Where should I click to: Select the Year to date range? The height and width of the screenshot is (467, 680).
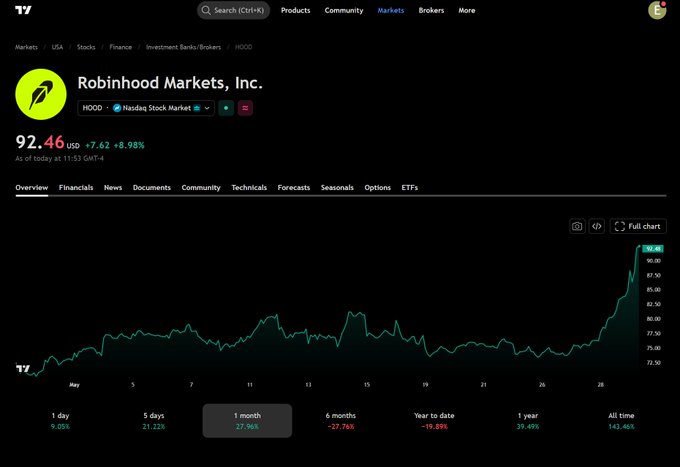[x=434, y=421]
